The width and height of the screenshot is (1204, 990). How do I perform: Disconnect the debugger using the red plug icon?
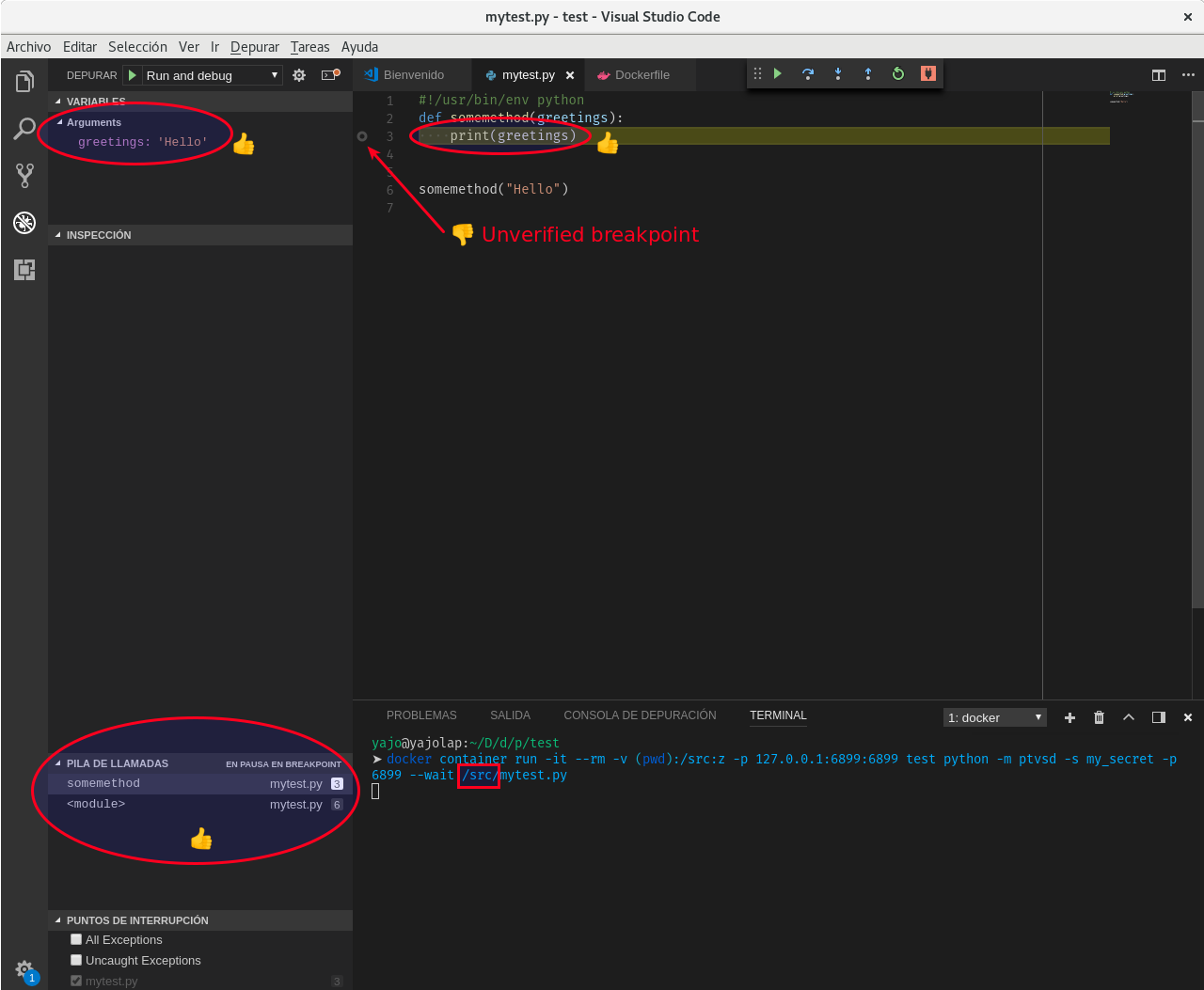click(x=927, y=72)
